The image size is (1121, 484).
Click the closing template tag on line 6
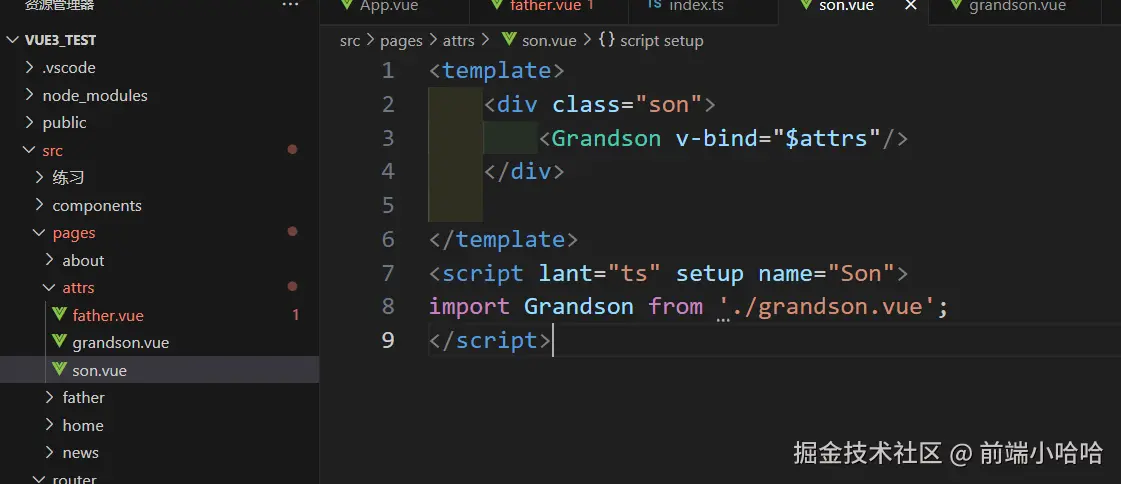[x=503, y=239]
